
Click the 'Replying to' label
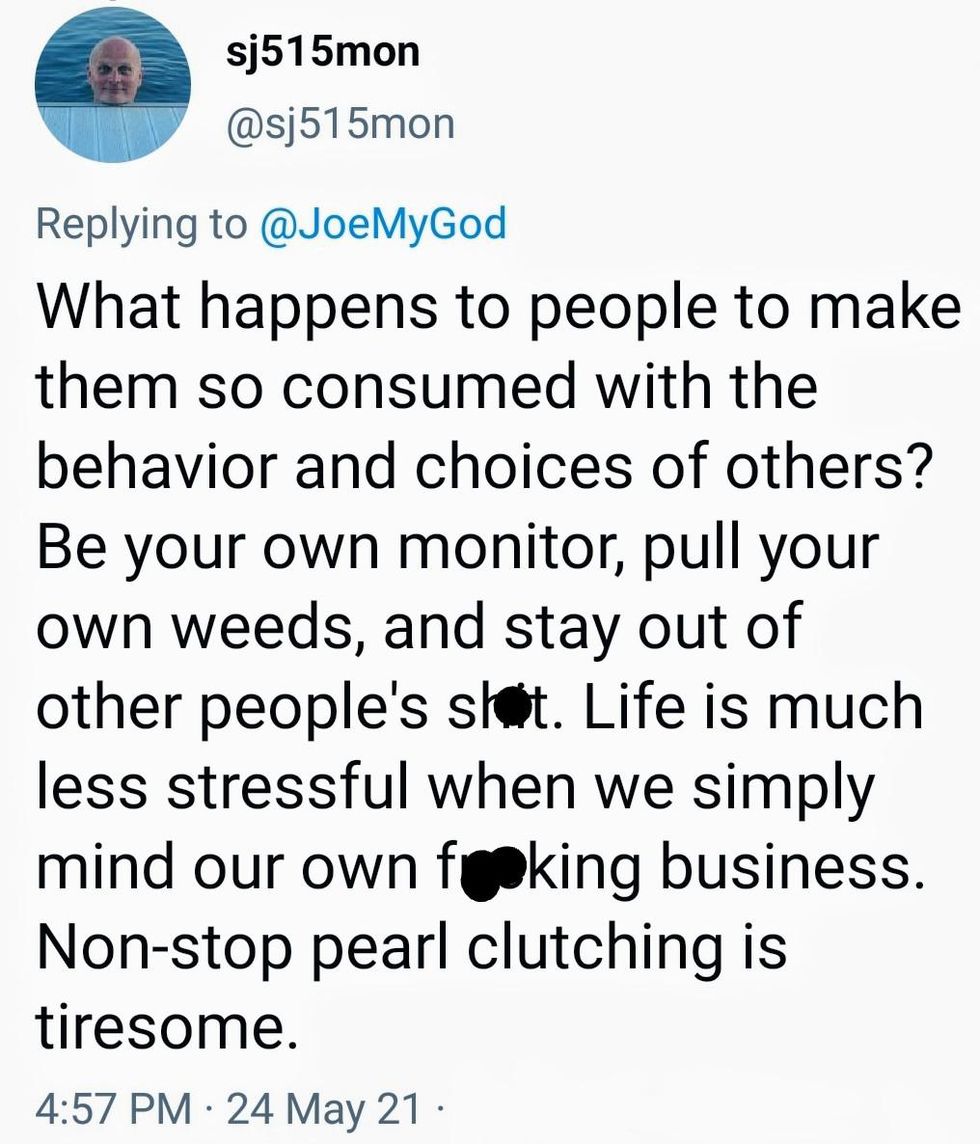tap(140, 222)
